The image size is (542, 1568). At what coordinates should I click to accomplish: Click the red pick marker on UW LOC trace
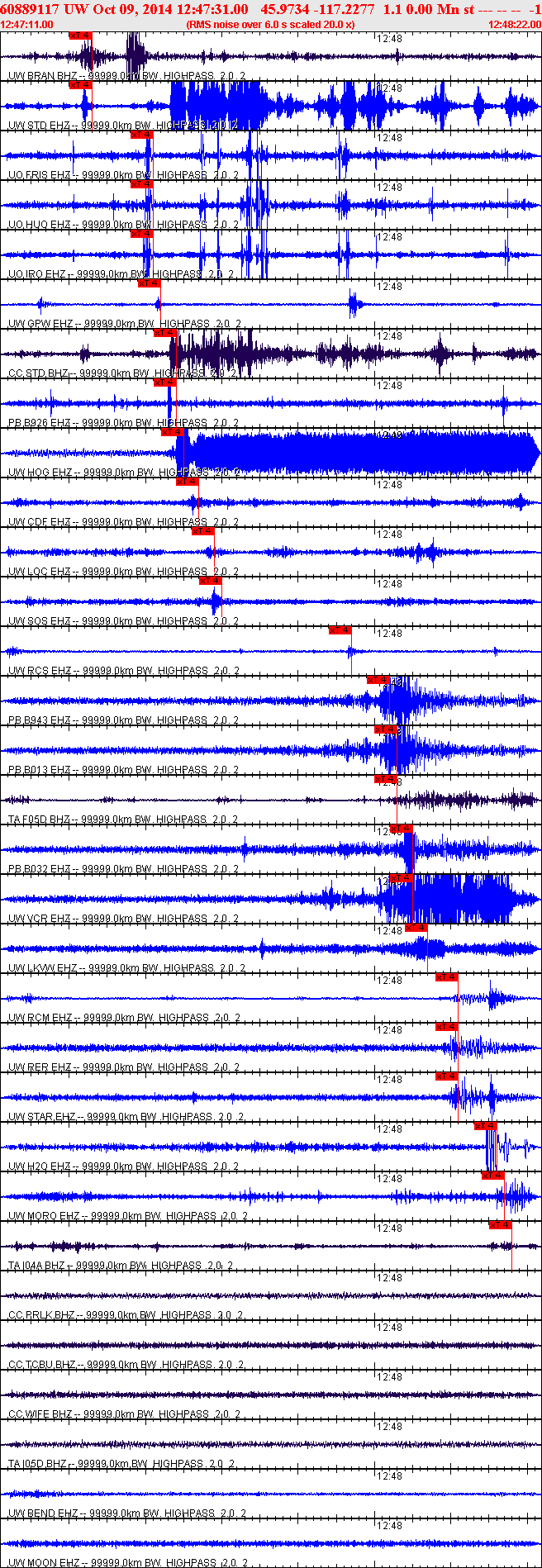click(203, 531)
